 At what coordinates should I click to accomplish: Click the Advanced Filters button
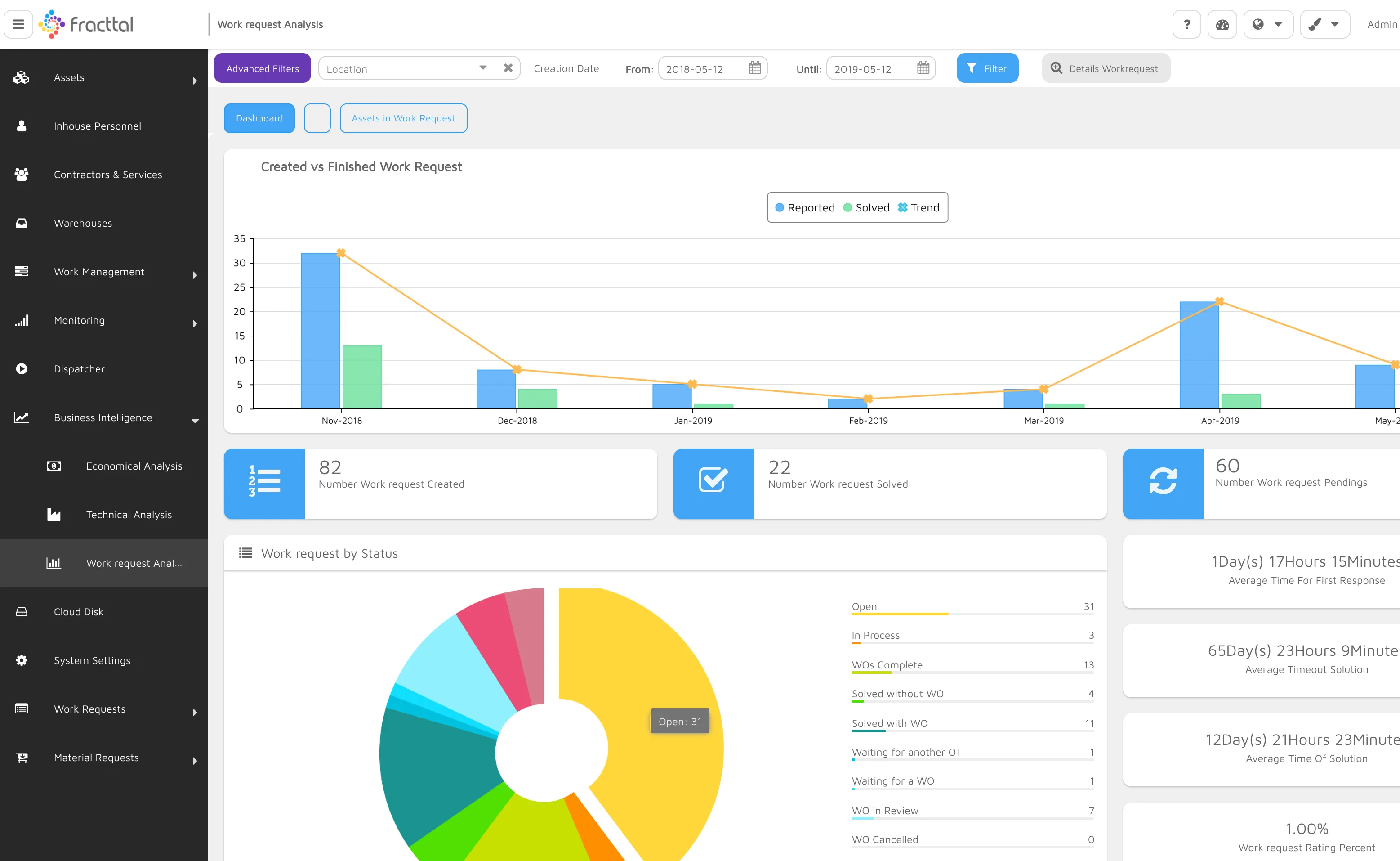[263, 68]
